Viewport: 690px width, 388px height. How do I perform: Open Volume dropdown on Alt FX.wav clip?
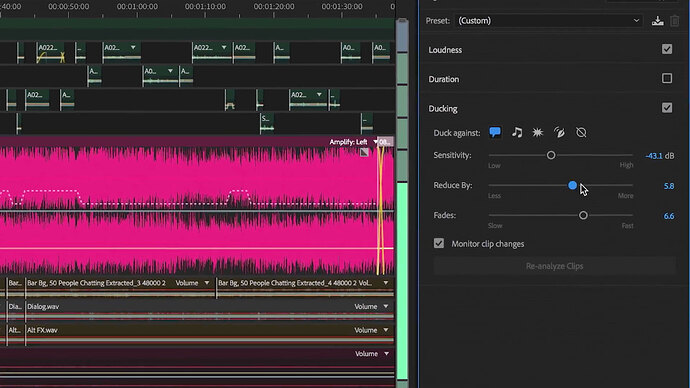point(386,330)
